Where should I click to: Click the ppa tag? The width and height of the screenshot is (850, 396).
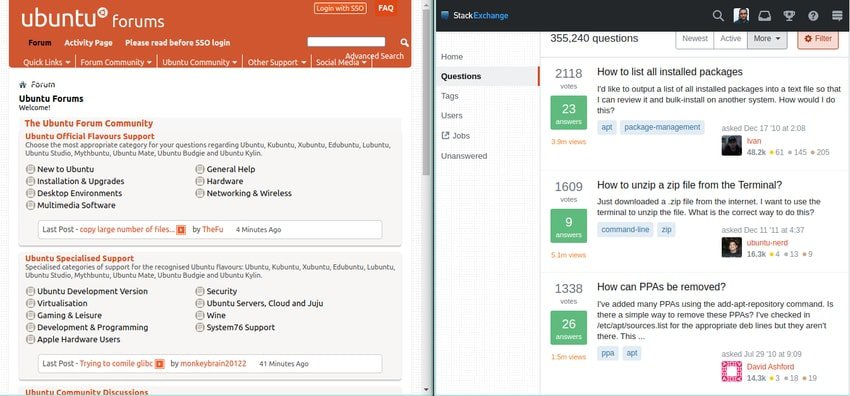coord(608,353)
